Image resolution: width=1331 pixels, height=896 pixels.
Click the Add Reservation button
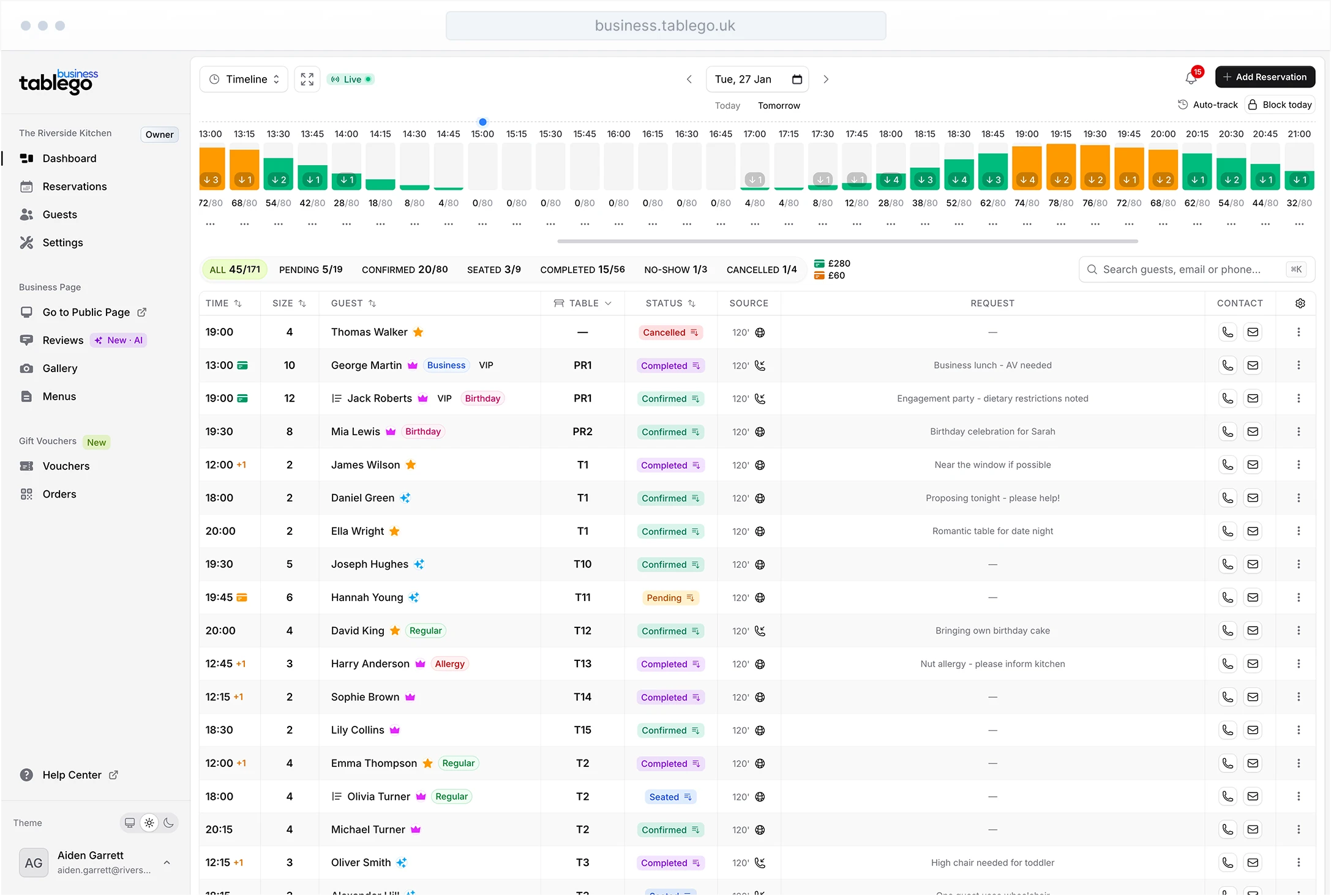tap(1265, 77)
